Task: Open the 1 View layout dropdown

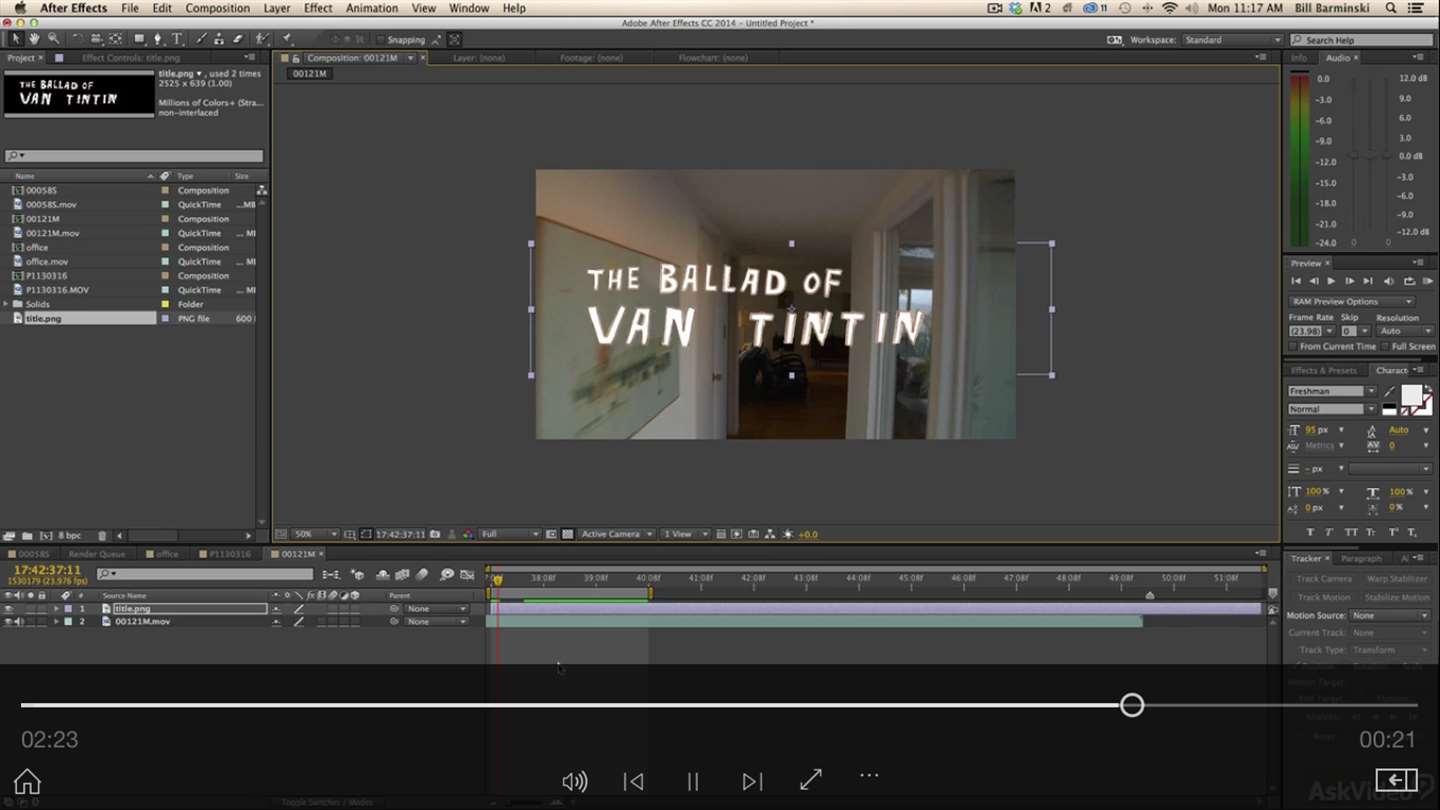Action: (686, 535)
